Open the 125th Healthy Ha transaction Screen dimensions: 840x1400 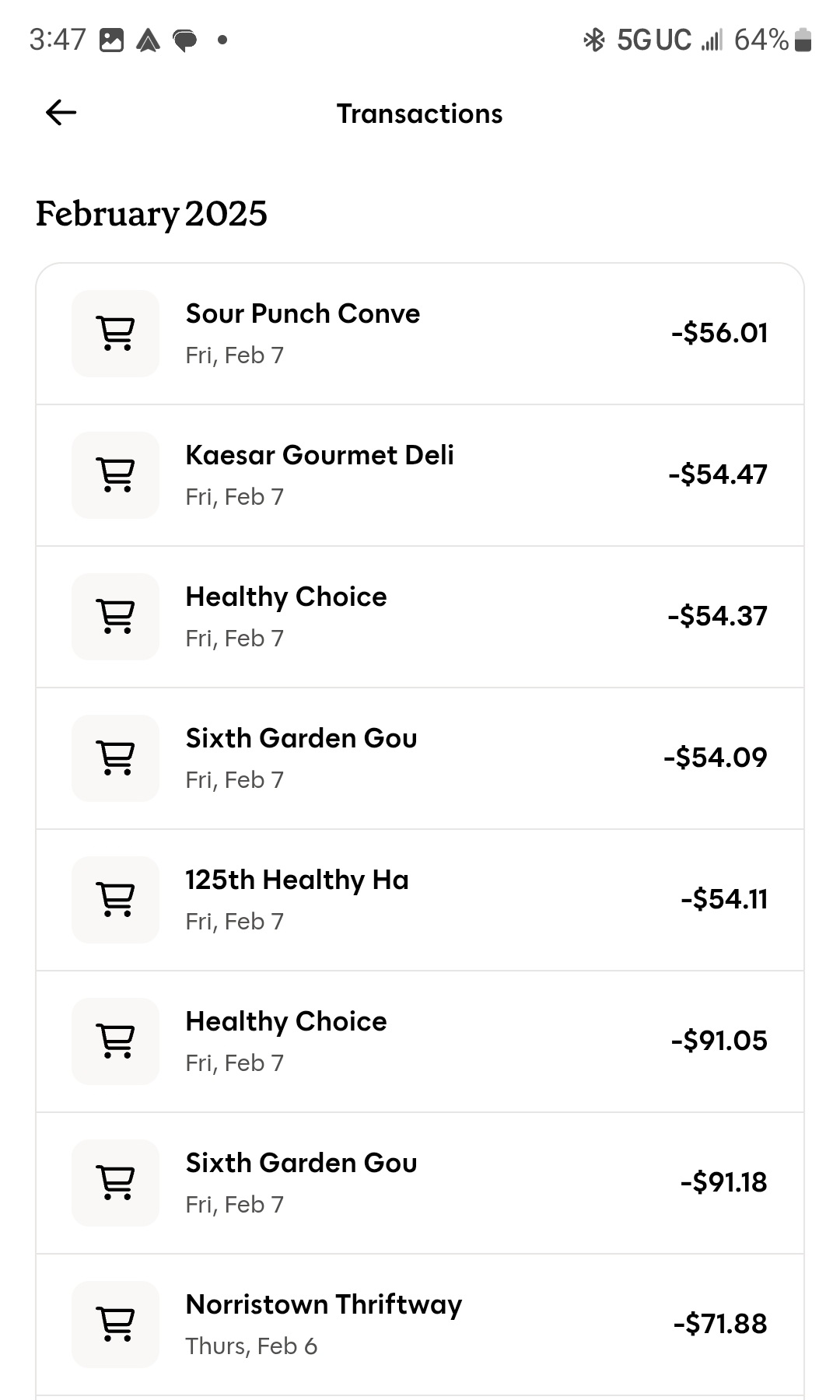click(x=296, y=880)
